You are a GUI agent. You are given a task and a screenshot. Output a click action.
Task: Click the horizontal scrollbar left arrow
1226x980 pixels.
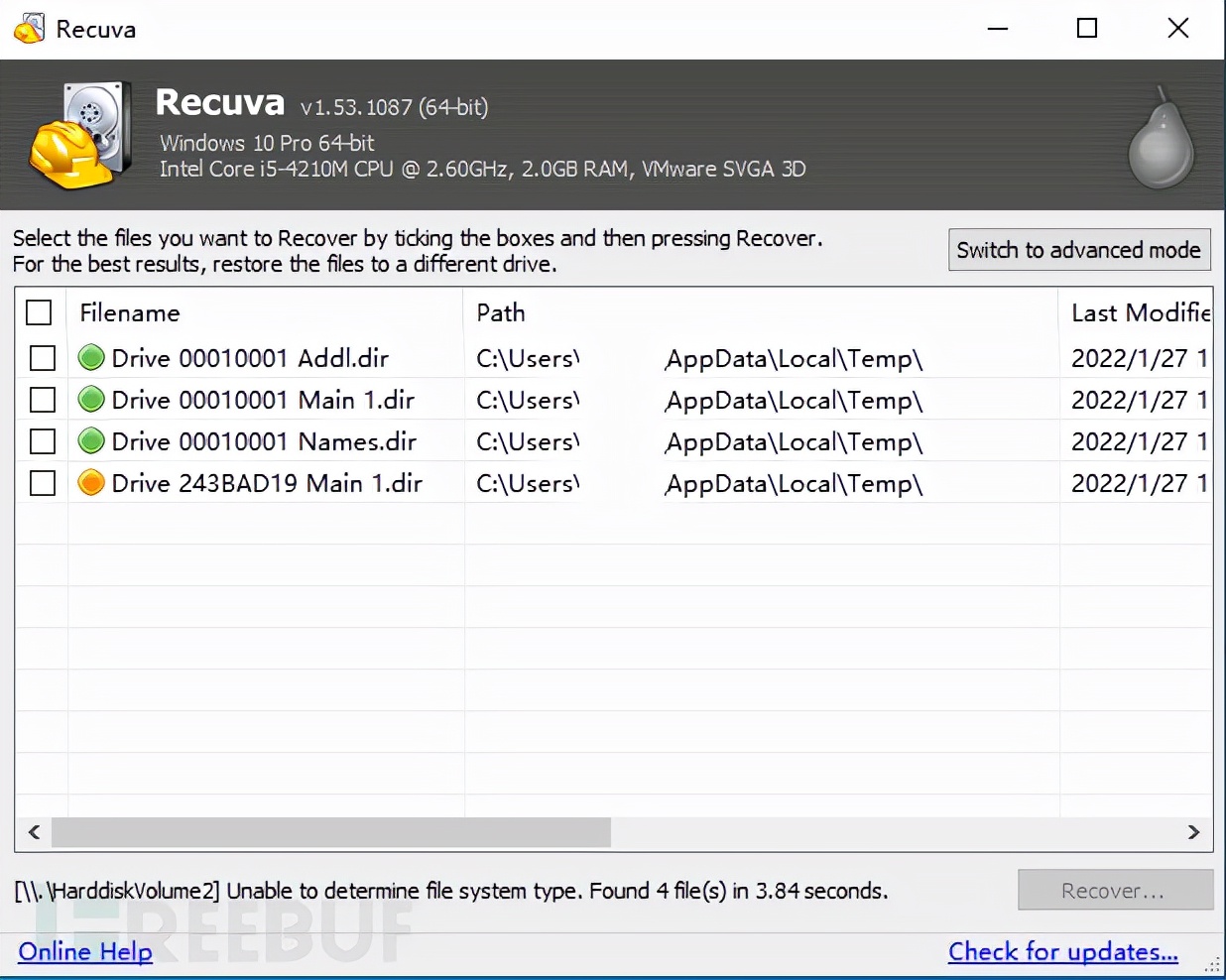[x=34, y=832]
